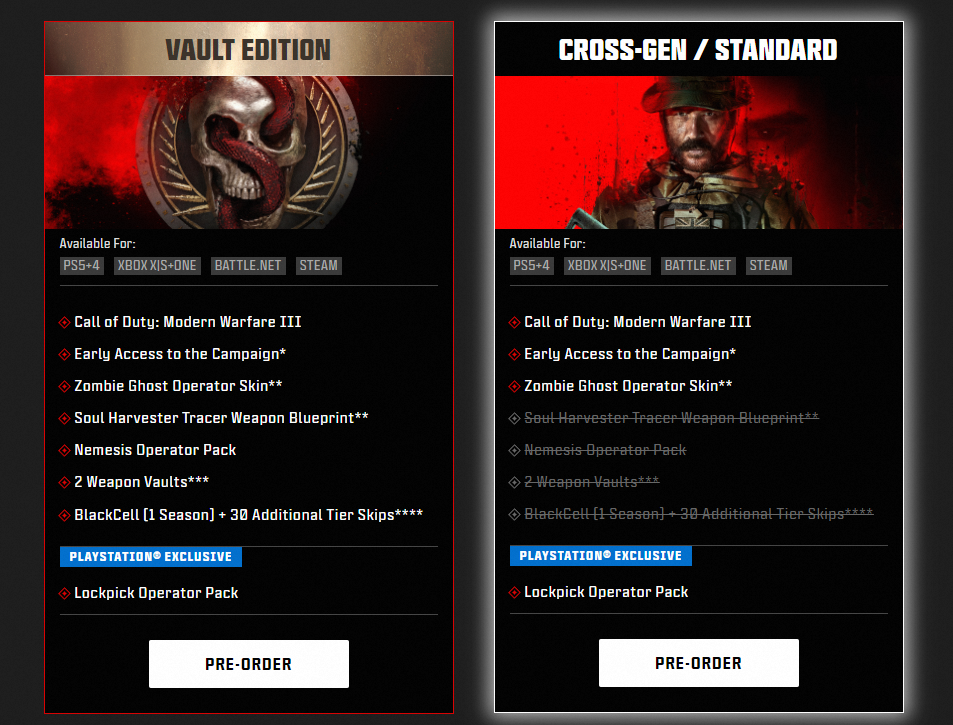This screenshot has height=725, width=953.
Task: Select XBOX X|S+ONE platform under Vault Edition
Action: (157, 266)
